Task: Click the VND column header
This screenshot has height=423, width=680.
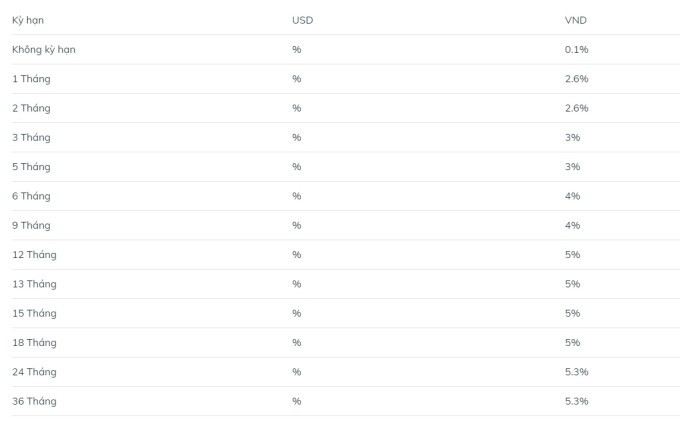Action: click(x=576, y=20)
